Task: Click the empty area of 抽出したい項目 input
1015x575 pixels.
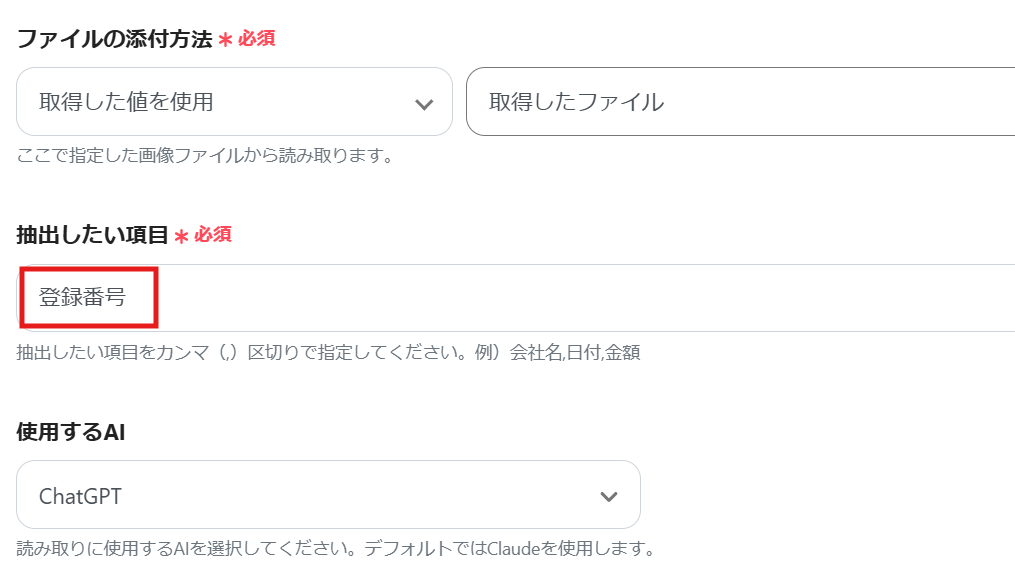Action: tap(580, 298)
